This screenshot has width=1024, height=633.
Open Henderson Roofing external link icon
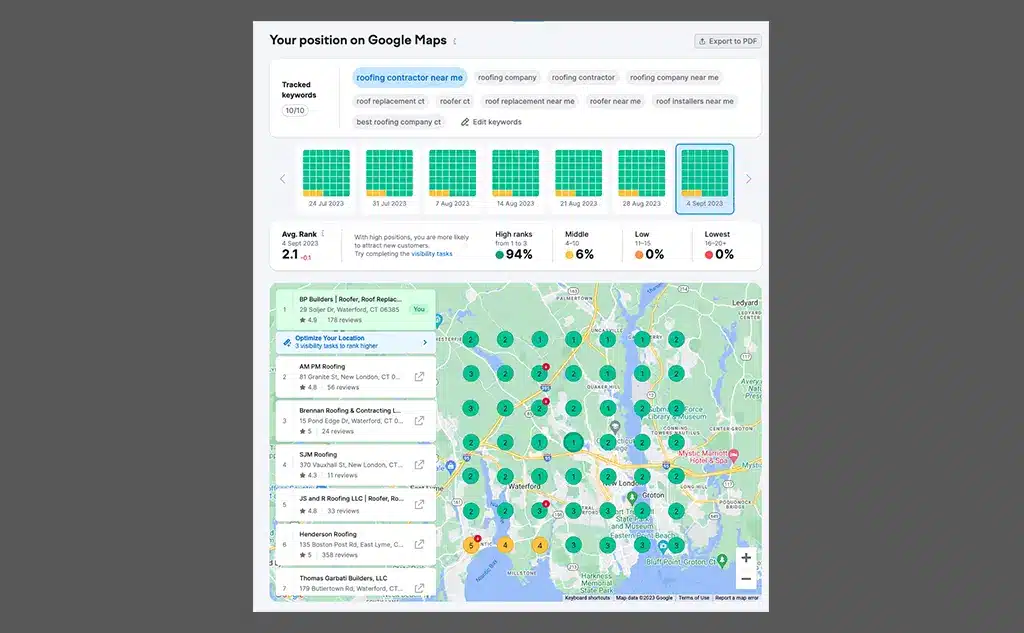point(419,544)
